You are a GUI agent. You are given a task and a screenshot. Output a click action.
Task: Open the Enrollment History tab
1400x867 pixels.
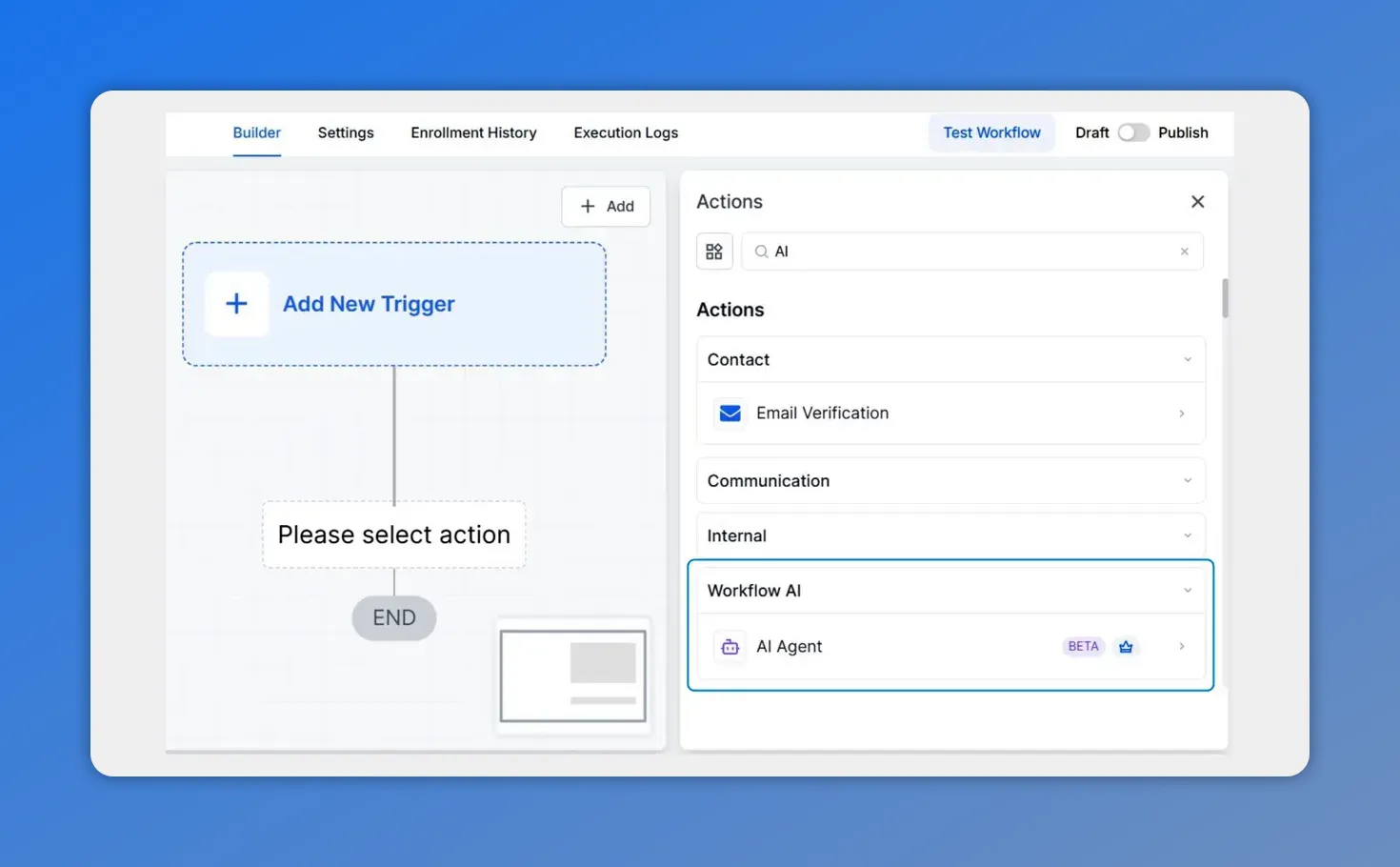pos(473,132)
